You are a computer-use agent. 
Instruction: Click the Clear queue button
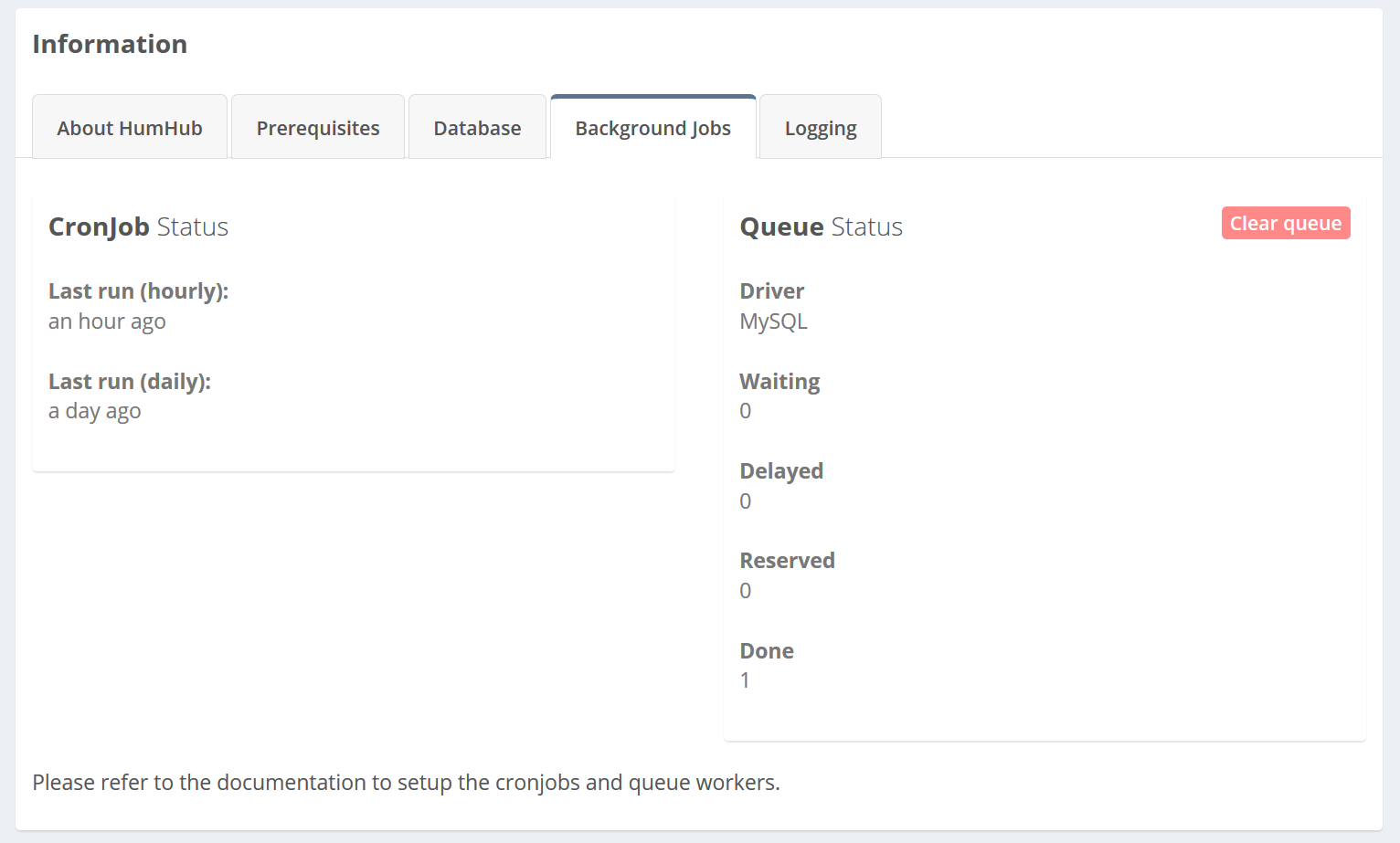pyautogui.click(x=1286, y=222)
